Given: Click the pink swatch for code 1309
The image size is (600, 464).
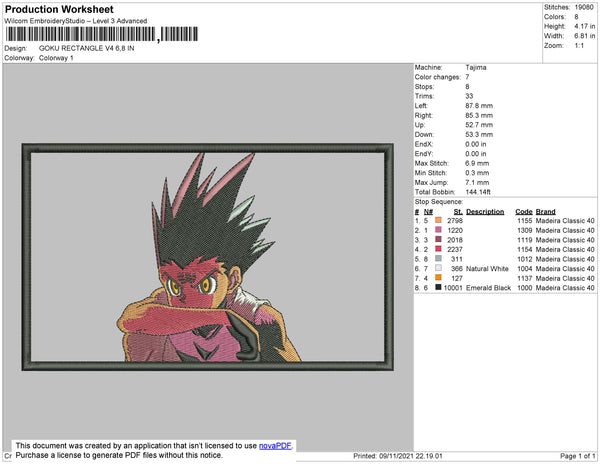Looking at the screenshot, I should coord(438,230).
